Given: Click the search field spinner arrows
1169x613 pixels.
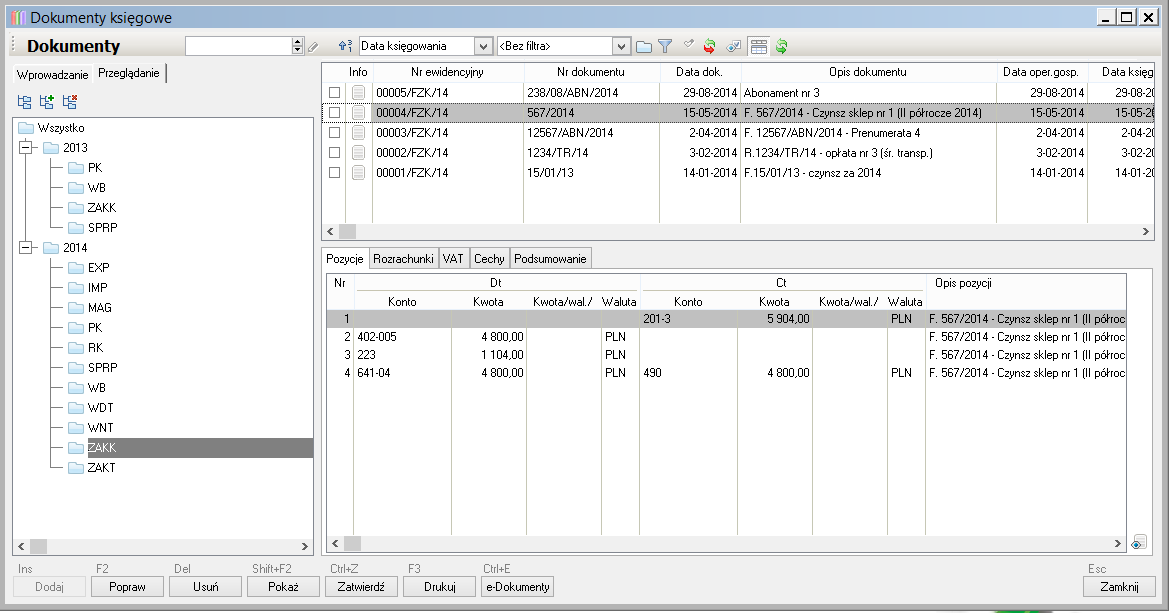Looking at the screenshot, I should pyautogui.click(x=297, y=46).
